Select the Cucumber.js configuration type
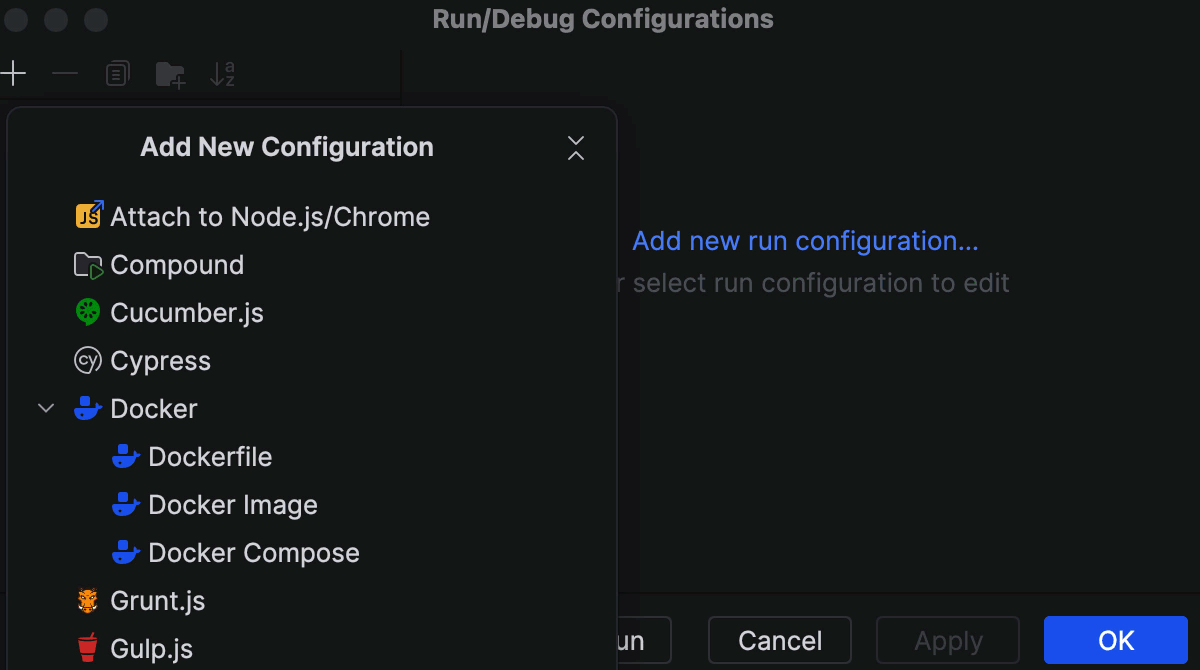The image size is (1200, 670). tap(187, 312)
